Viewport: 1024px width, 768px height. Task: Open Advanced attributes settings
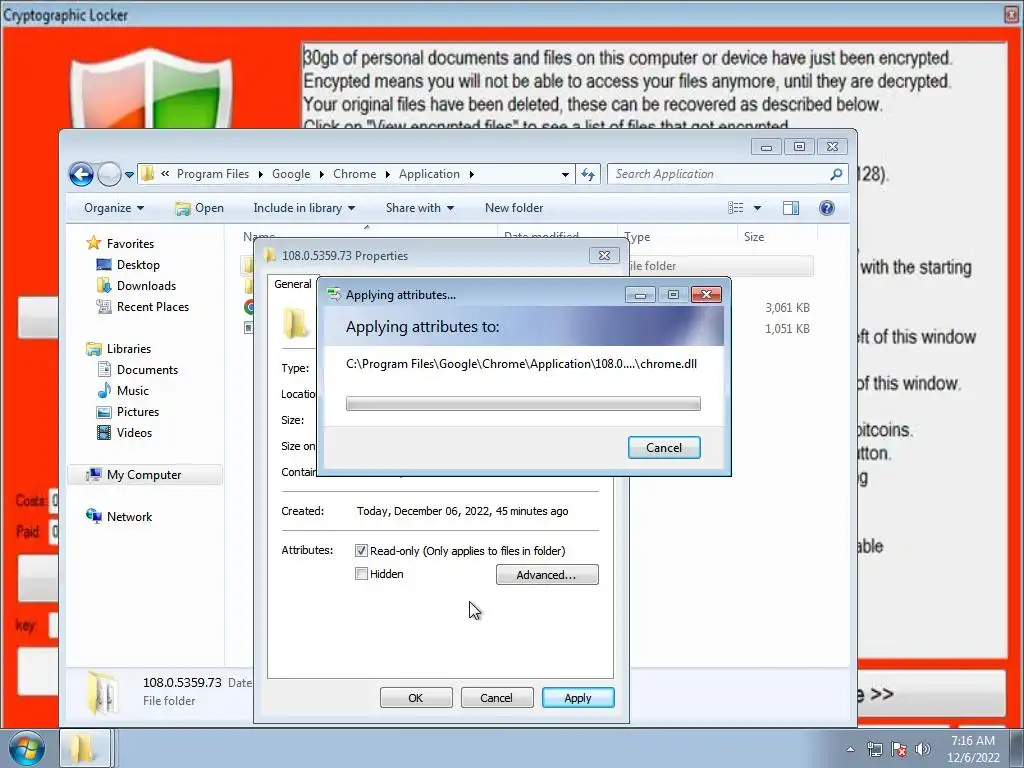[547, 575]
